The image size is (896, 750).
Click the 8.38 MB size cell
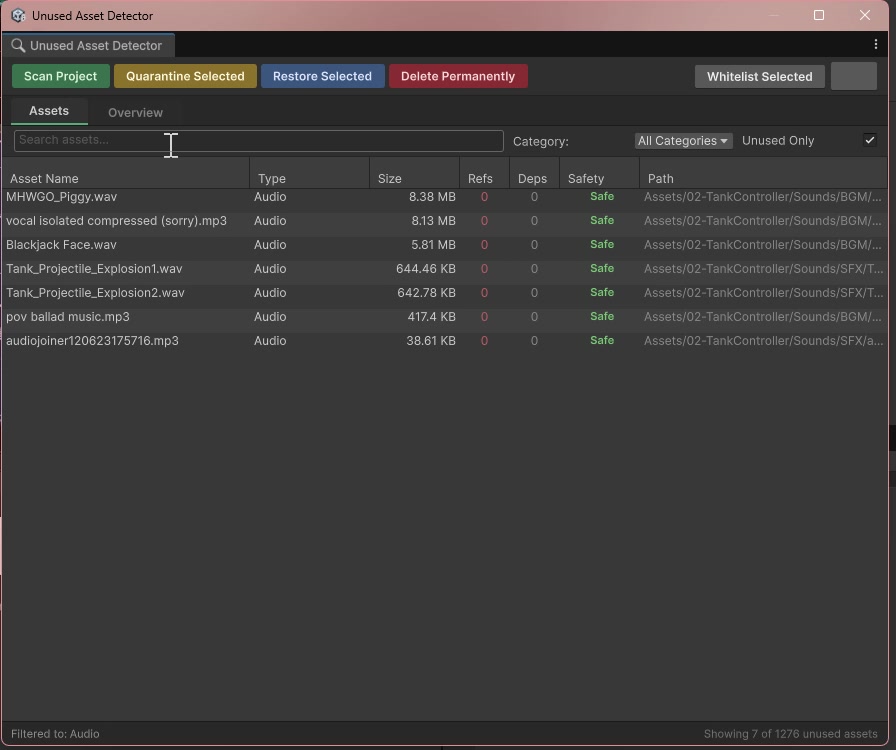tap(432, 197)
